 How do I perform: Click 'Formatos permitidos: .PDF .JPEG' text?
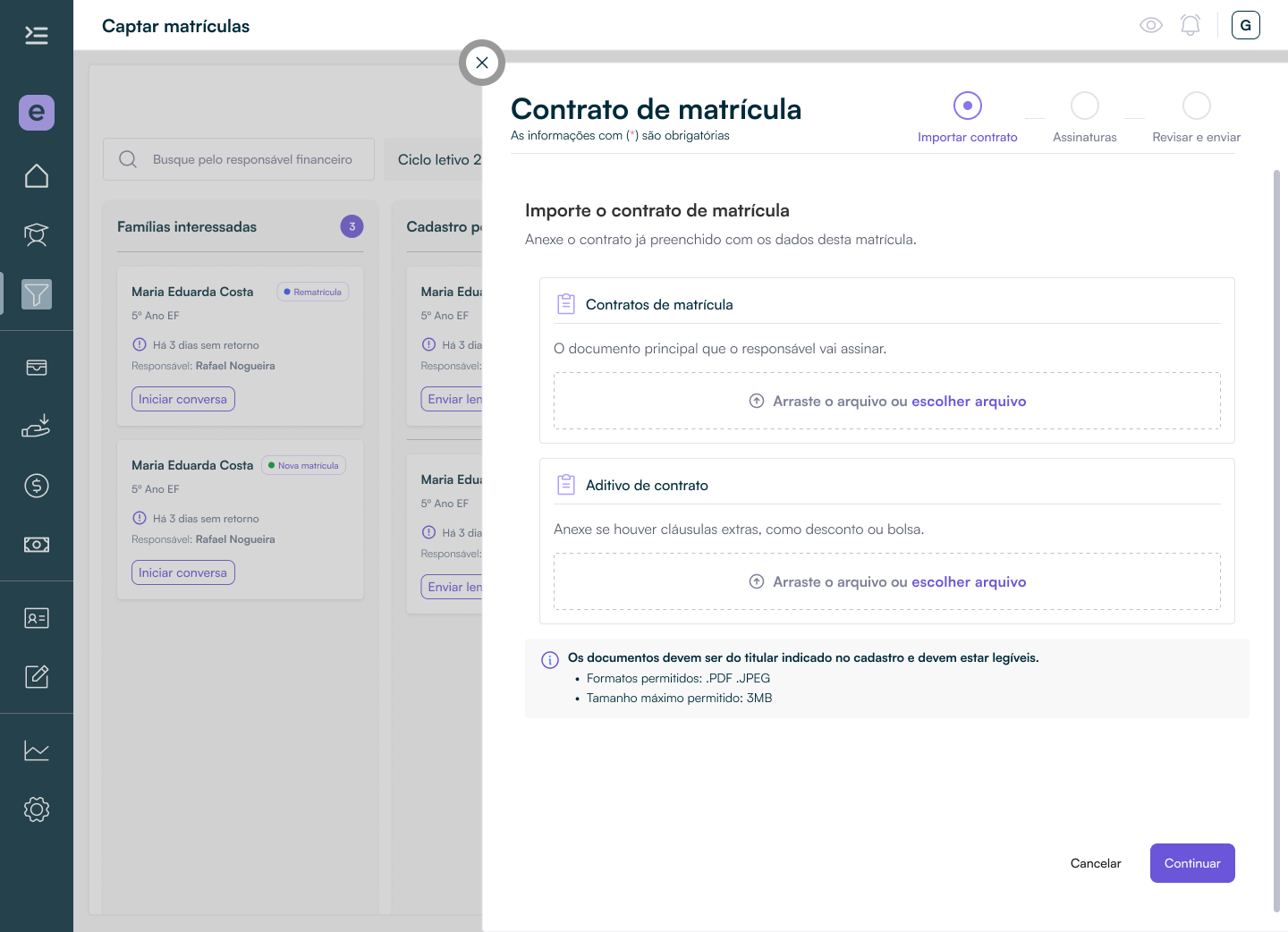(678, 678)
